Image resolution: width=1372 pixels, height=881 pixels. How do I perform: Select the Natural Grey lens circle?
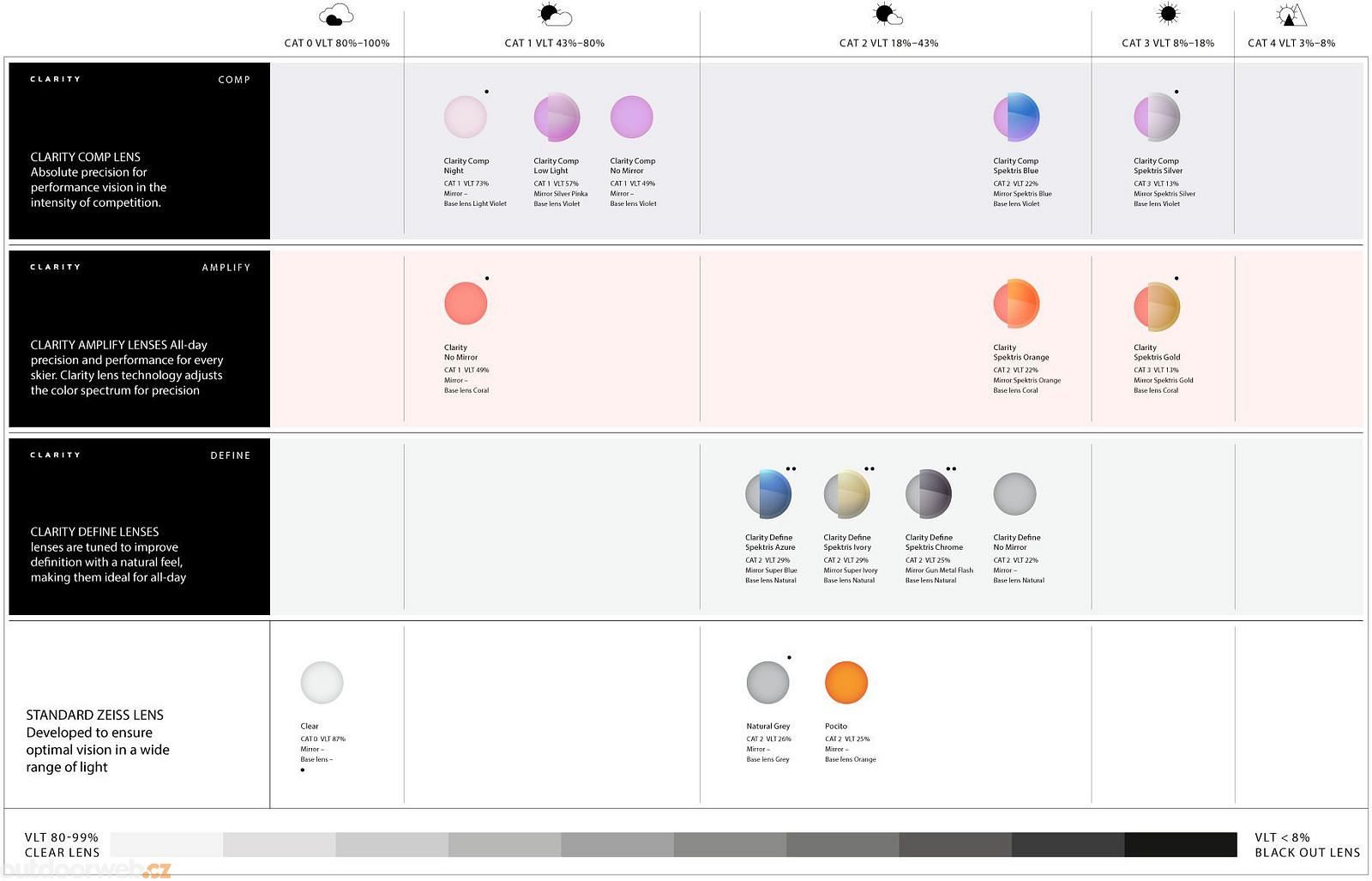point(767,683)
